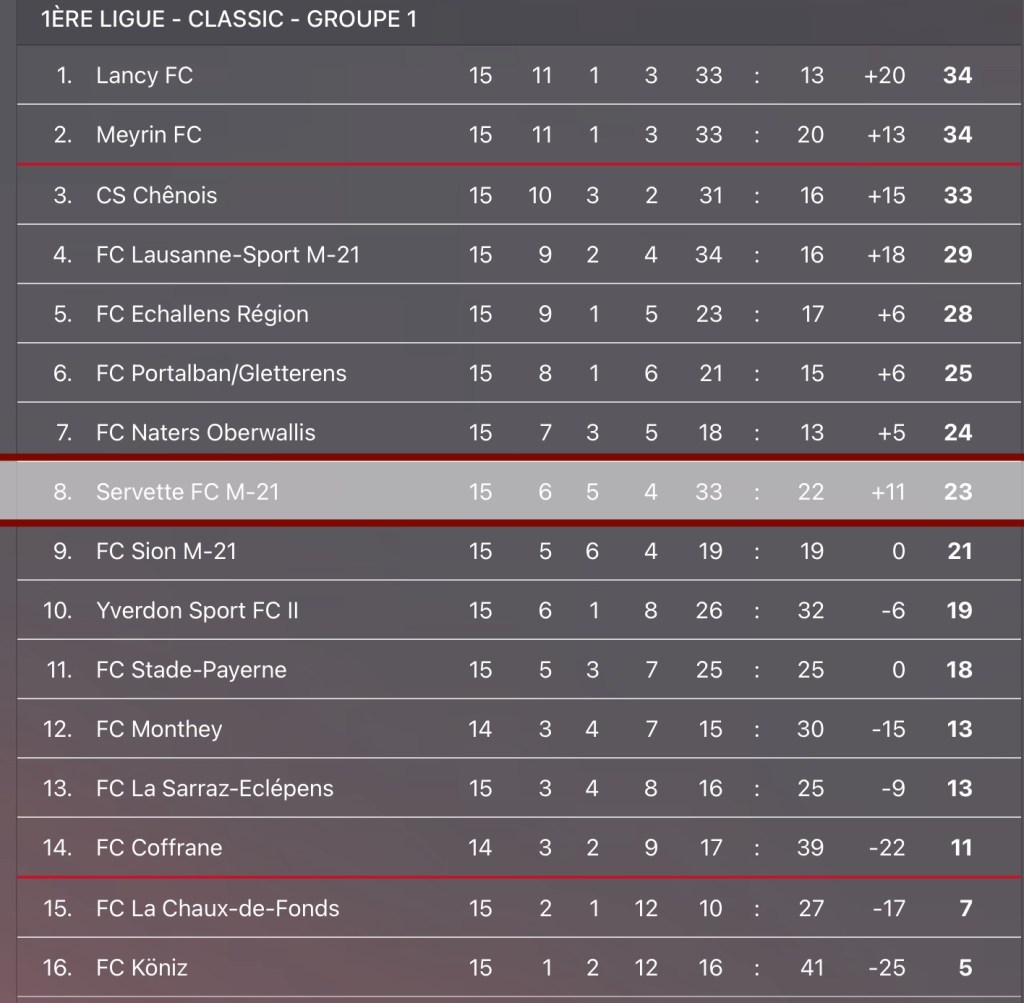Viewport: 1024px width, 1003px height.
Task: Click FC Köniz's -25 goal difference
Action: tap(885, 968)
